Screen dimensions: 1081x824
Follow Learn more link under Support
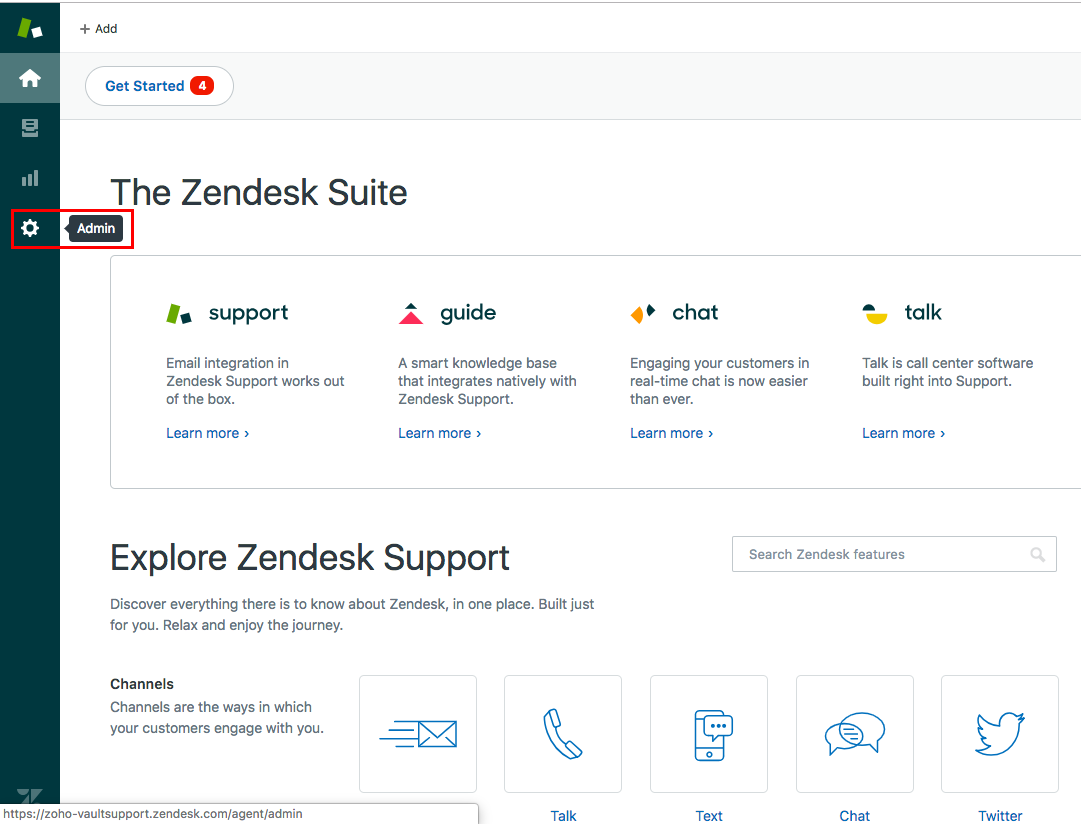[207, 433]
